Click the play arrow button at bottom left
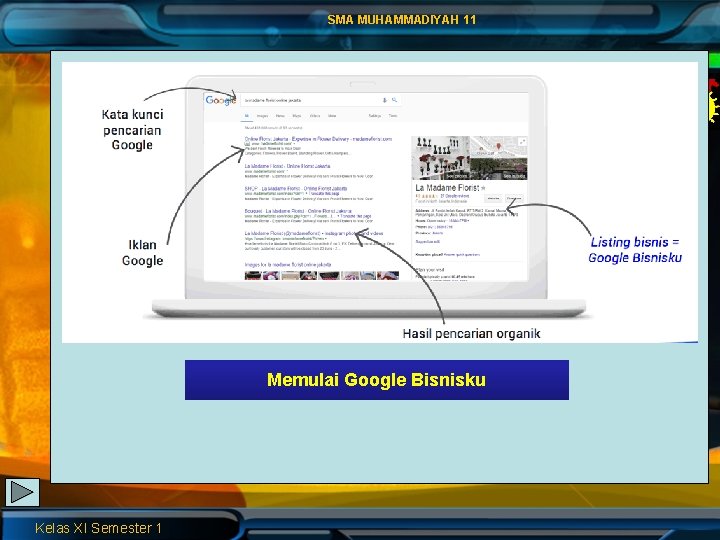Screen dimensions: 720x540 pyautogui.click(x=22, y=493)
